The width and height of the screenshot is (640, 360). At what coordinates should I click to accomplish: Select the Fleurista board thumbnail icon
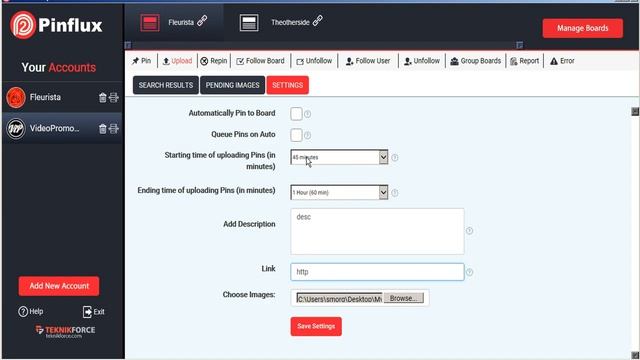tap(150, 22)
